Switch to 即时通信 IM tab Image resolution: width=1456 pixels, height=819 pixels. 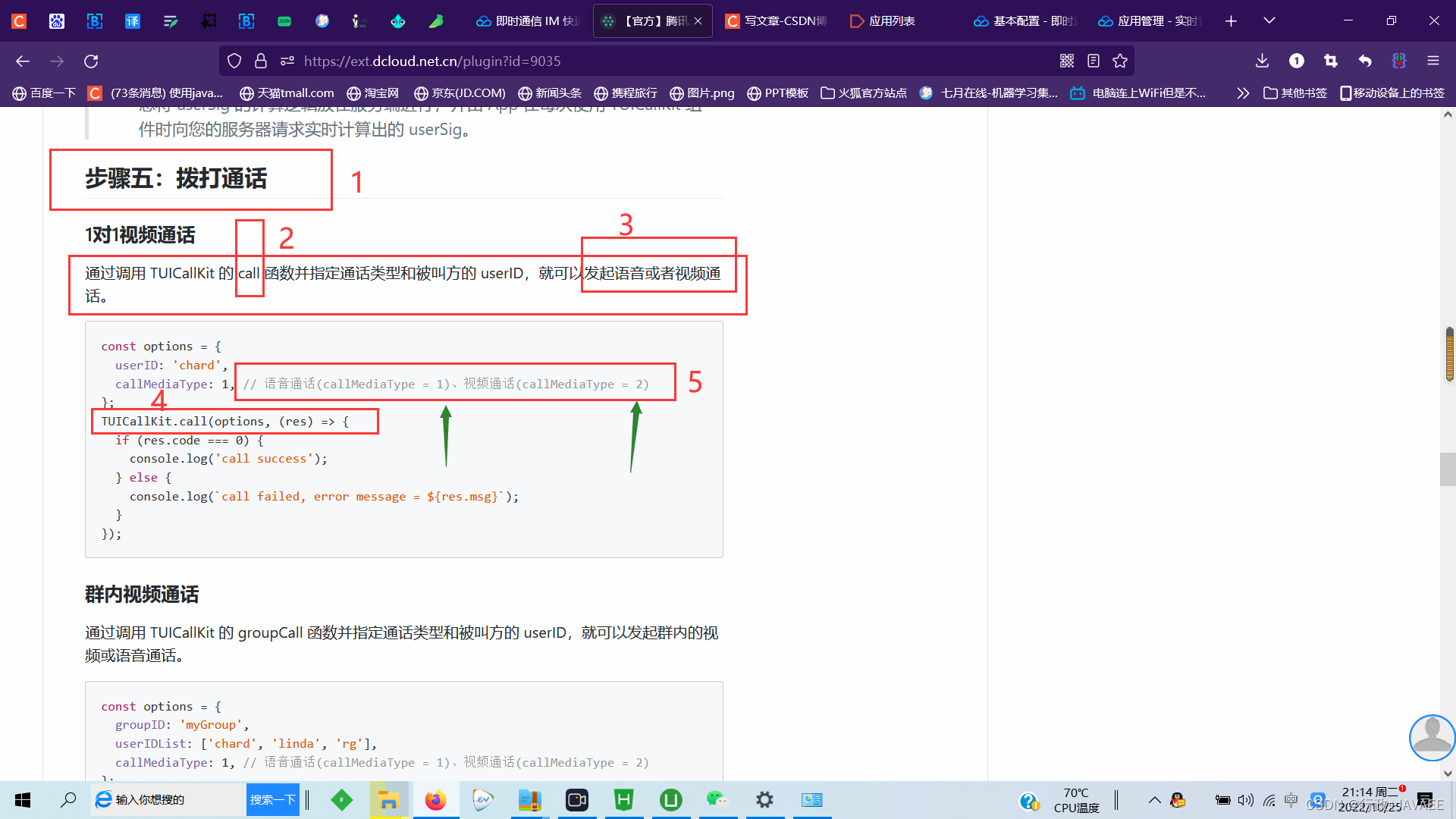click(x=528, y=21)
